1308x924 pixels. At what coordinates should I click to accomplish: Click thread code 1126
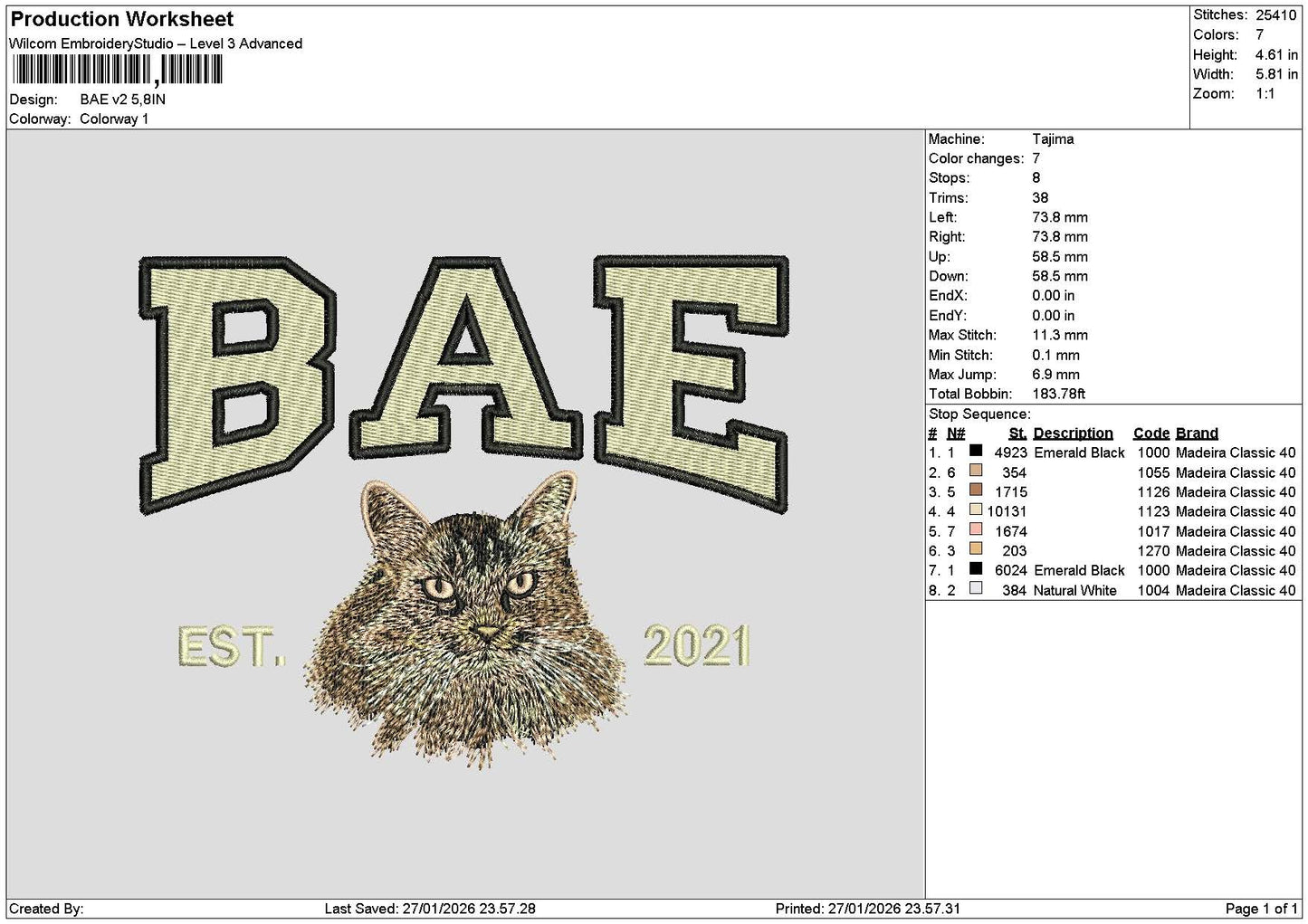(x=1153, y=492)
